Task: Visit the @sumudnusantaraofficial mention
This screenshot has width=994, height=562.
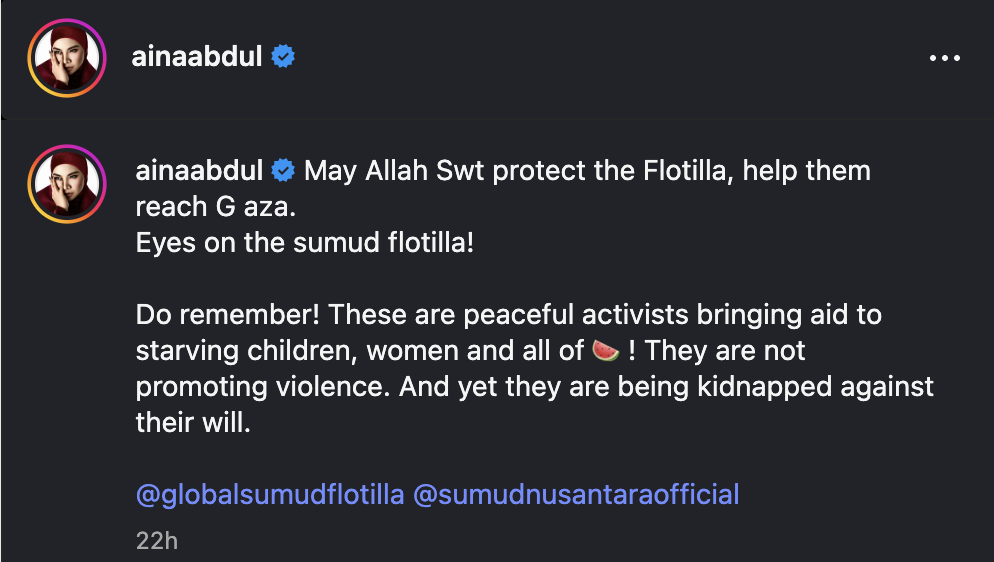Action: [x=575, y=494]
